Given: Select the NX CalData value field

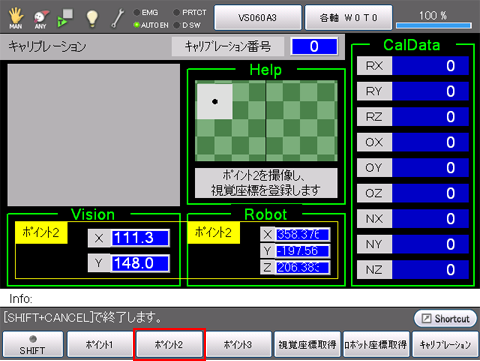Looking at the screenshot, I should pyautogui.click(x=430, y=219).
